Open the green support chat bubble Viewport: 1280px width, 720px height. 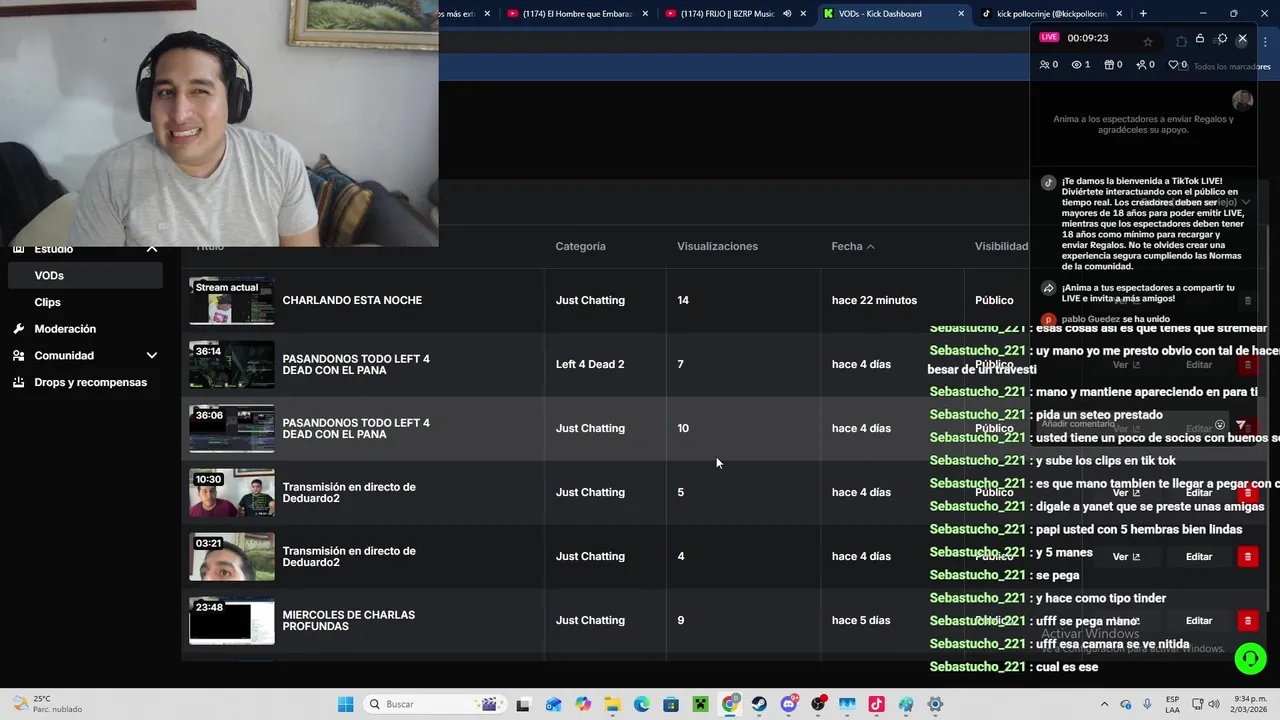pyautogui.click(x=1249, y=658)
